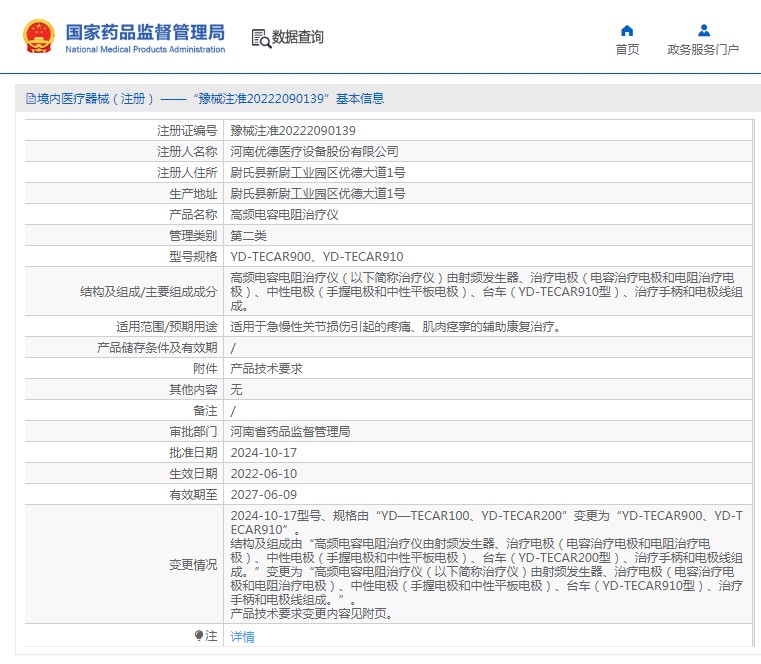This screenshot has height=664, width=761.
Task: Click the 适用范围 intended use text
Action: (x=396, y=327)
